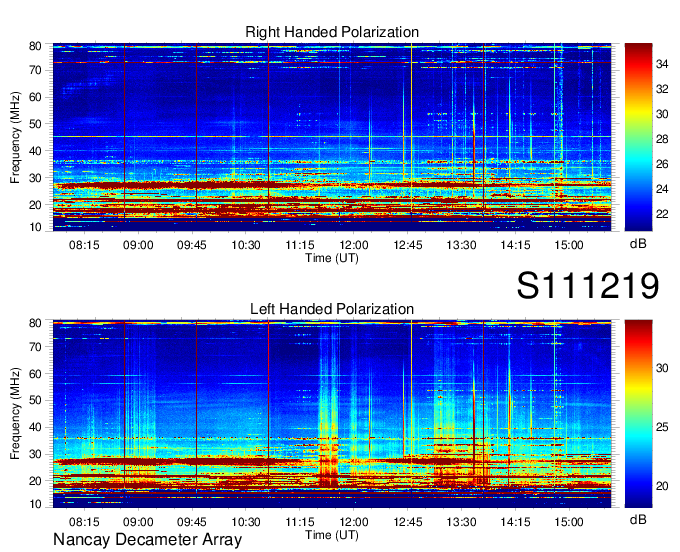Screen dimensions: 680x552
Task: Click 20 MHz tick of Left Handed plot
Action: (35, 481)
